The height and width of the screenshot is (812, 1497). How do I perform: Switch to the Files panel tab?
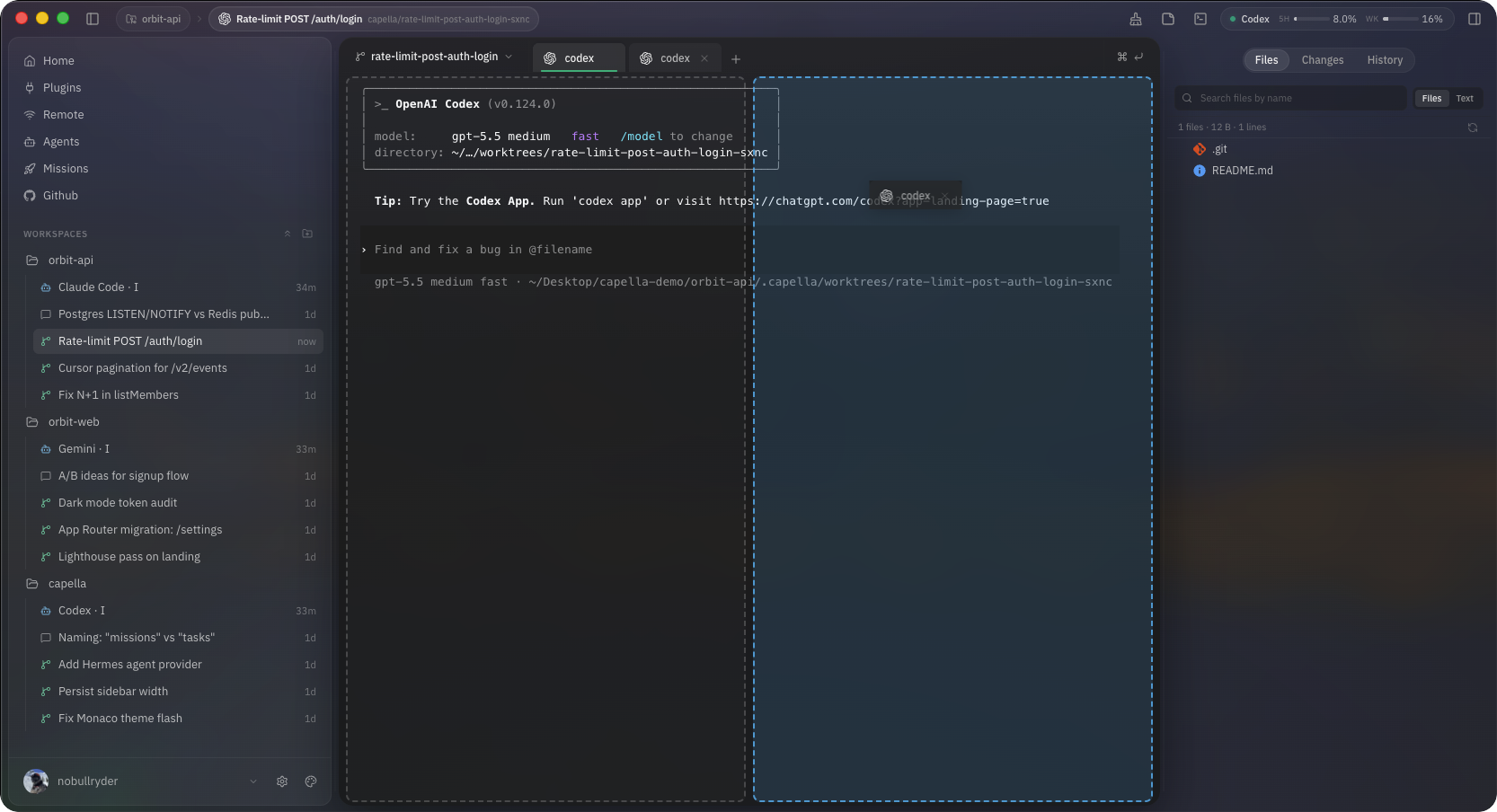tap(1266, 60)
